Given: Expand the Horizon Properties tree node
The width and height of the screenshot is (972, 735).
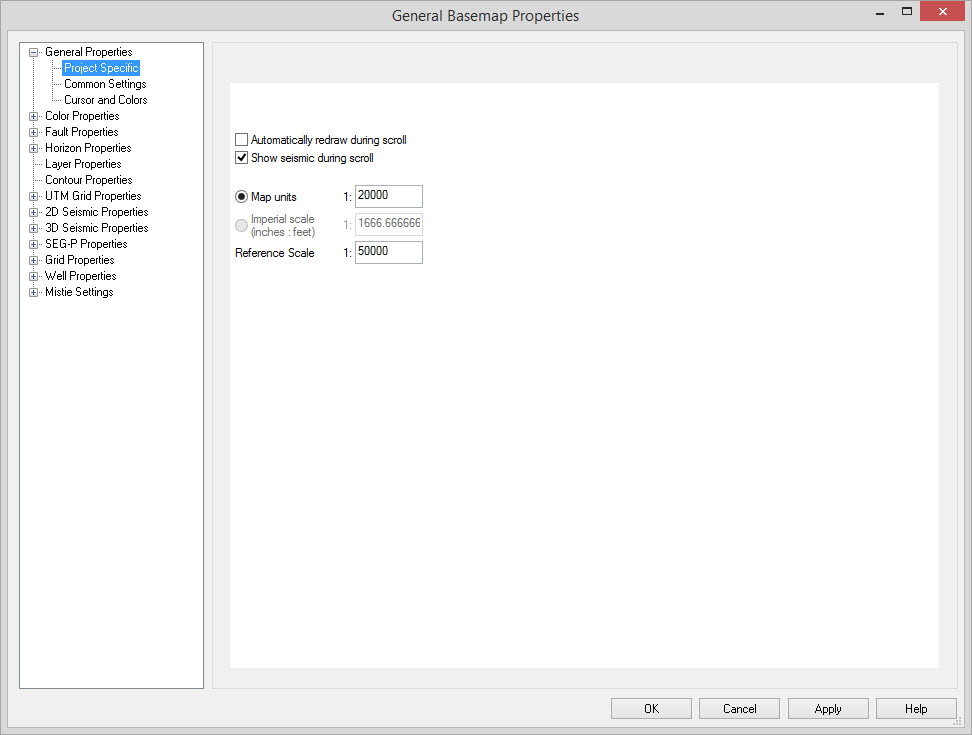Looking at the screenshot, I should (x=34, y=148).
